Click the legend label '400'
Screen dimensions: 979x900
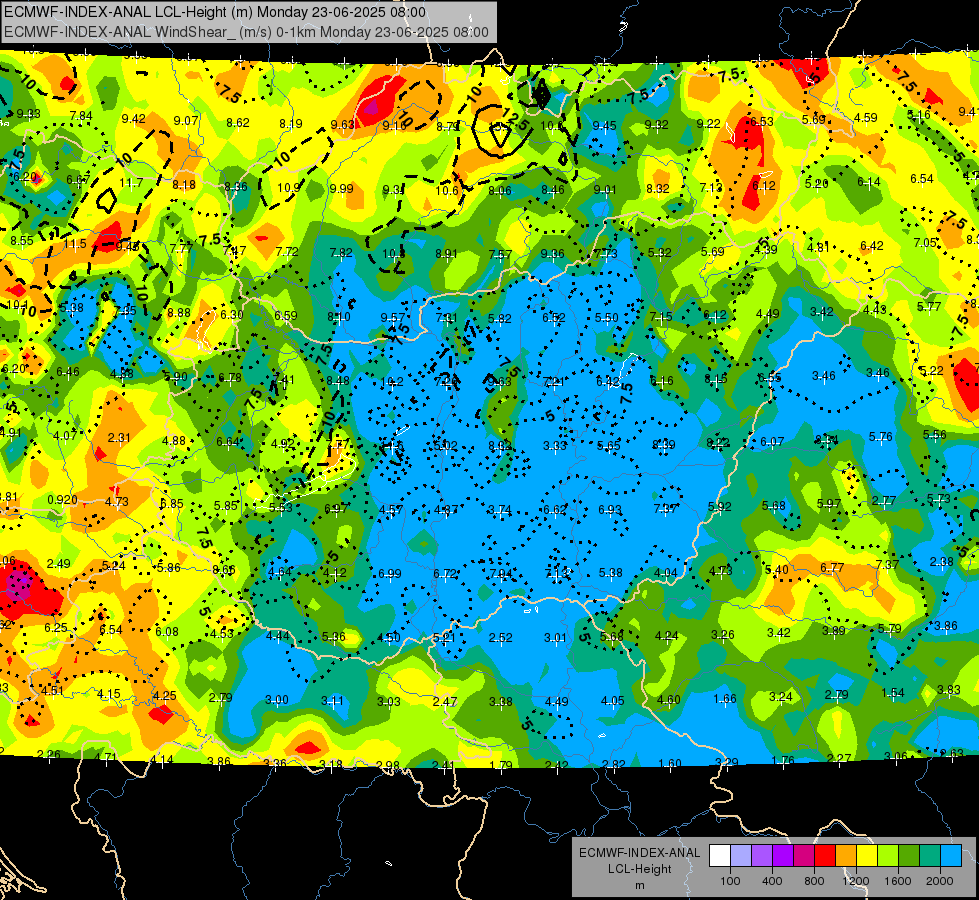point(772,881)
